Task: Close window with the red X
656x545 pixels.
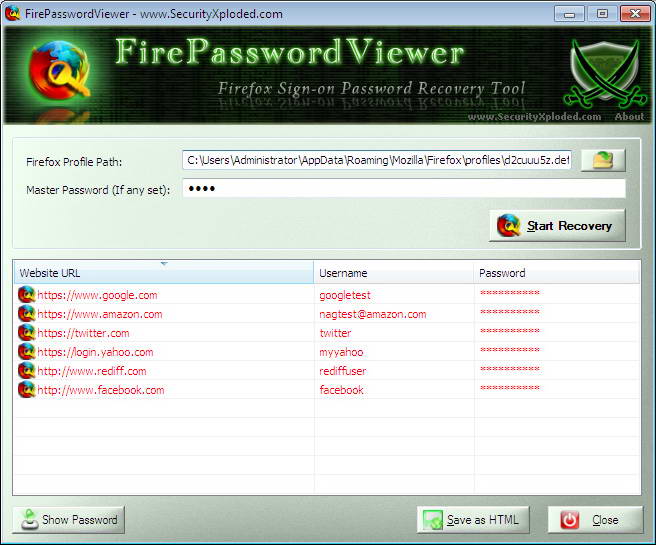Action: 635,14
